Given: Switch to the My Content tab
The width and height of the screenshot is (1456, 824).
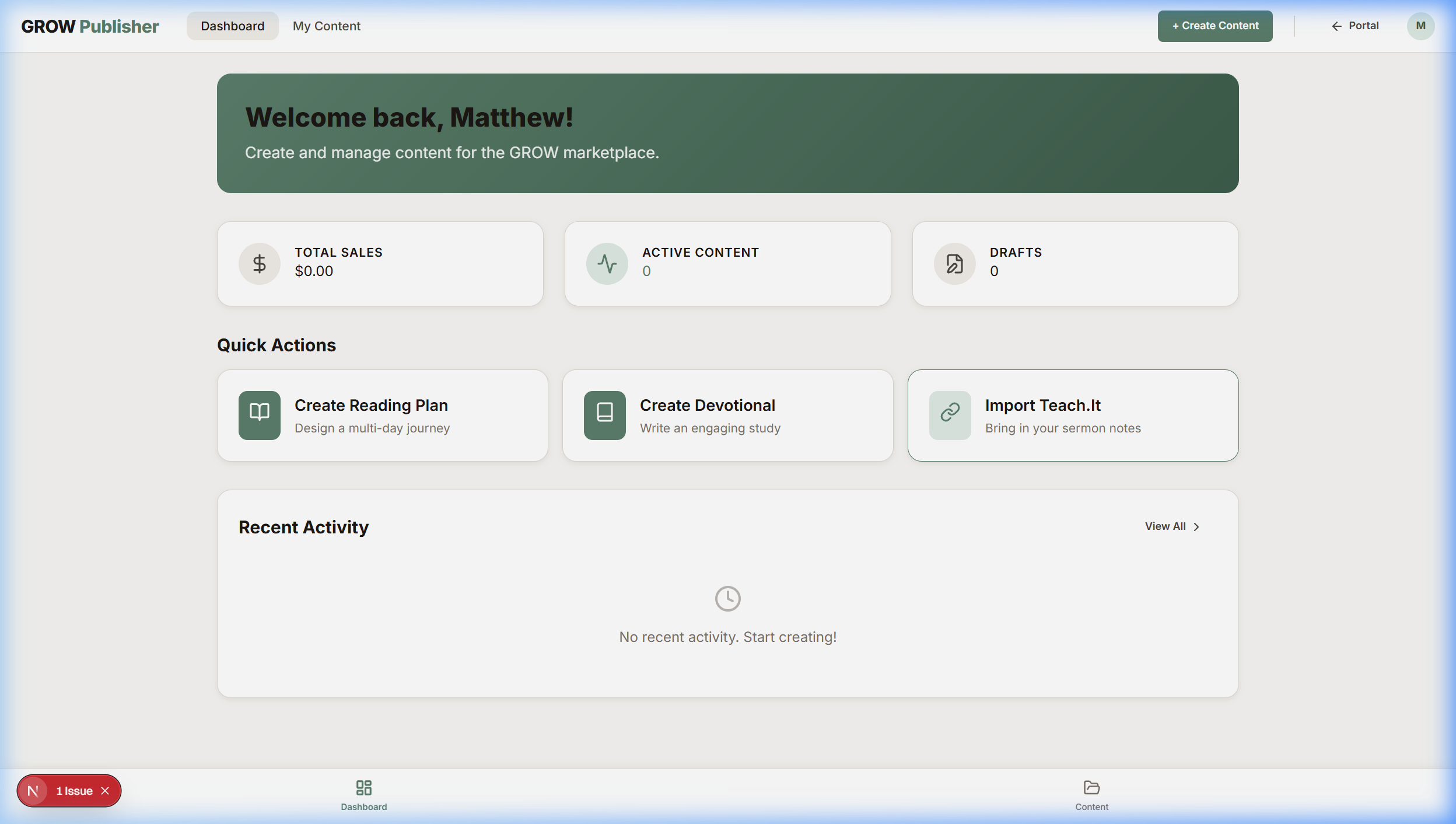Looking at the screenshot, I should click(x=326, y=26).
